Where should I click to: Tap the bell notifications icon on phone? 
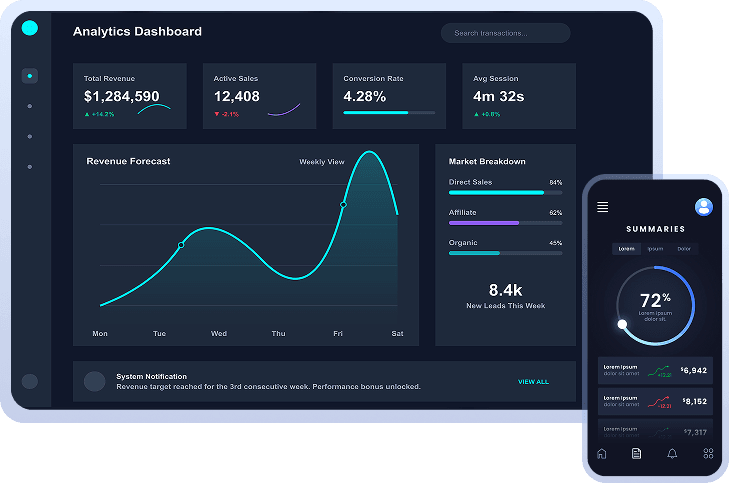pyautogui.click(x=672, y=453)
